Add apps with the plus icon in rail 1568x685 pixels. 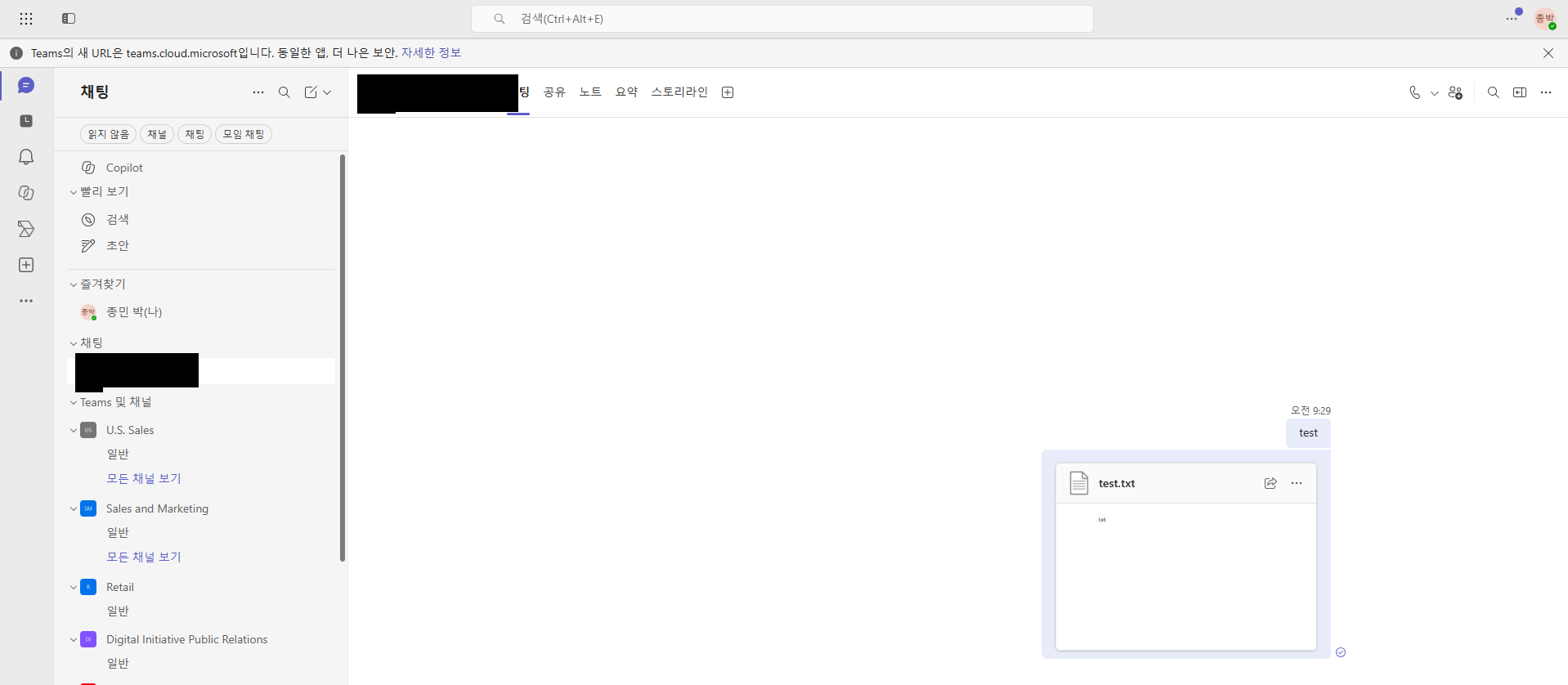26,265
